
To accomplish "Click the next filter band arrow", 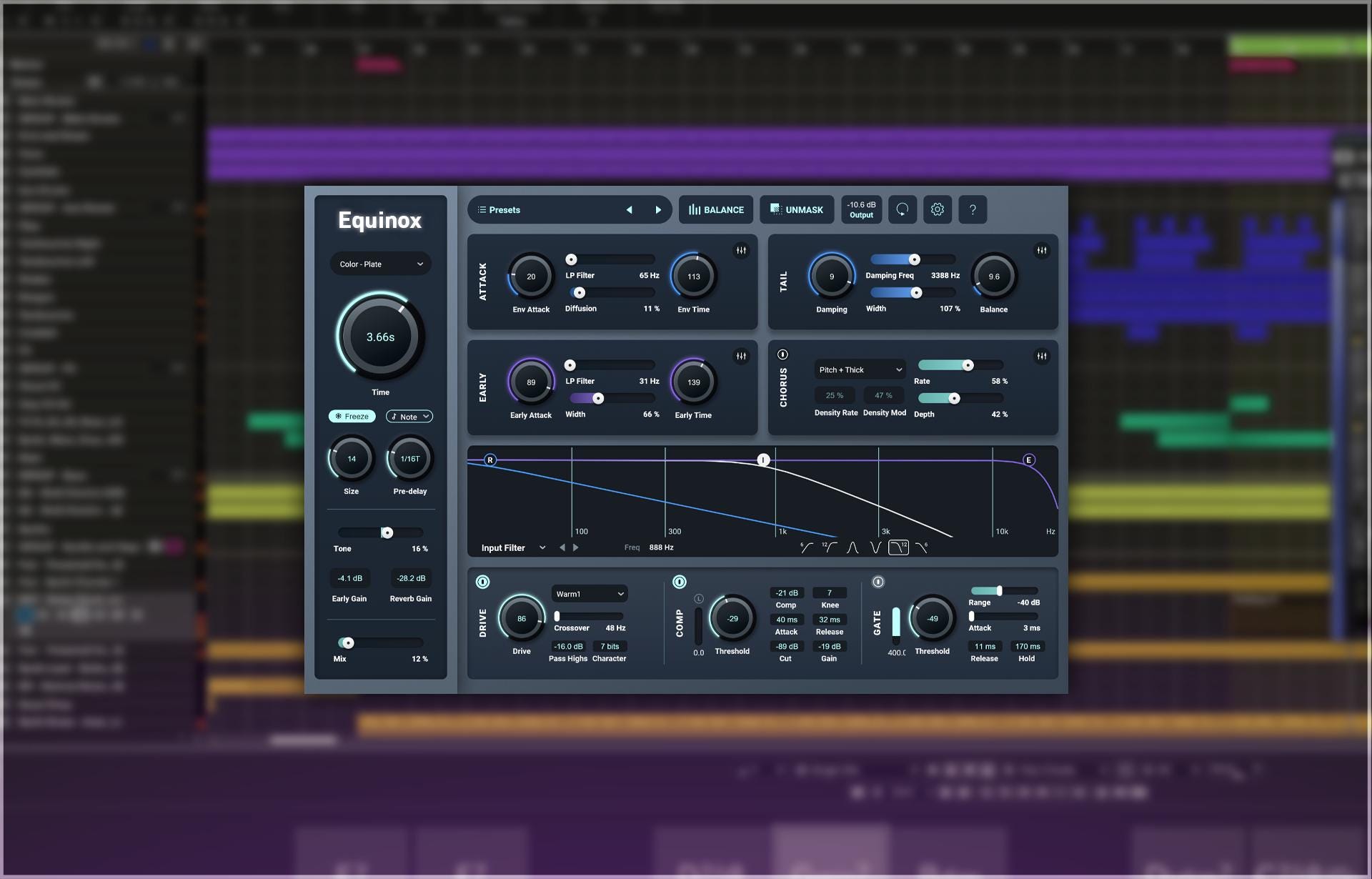I will pos(576,547).
